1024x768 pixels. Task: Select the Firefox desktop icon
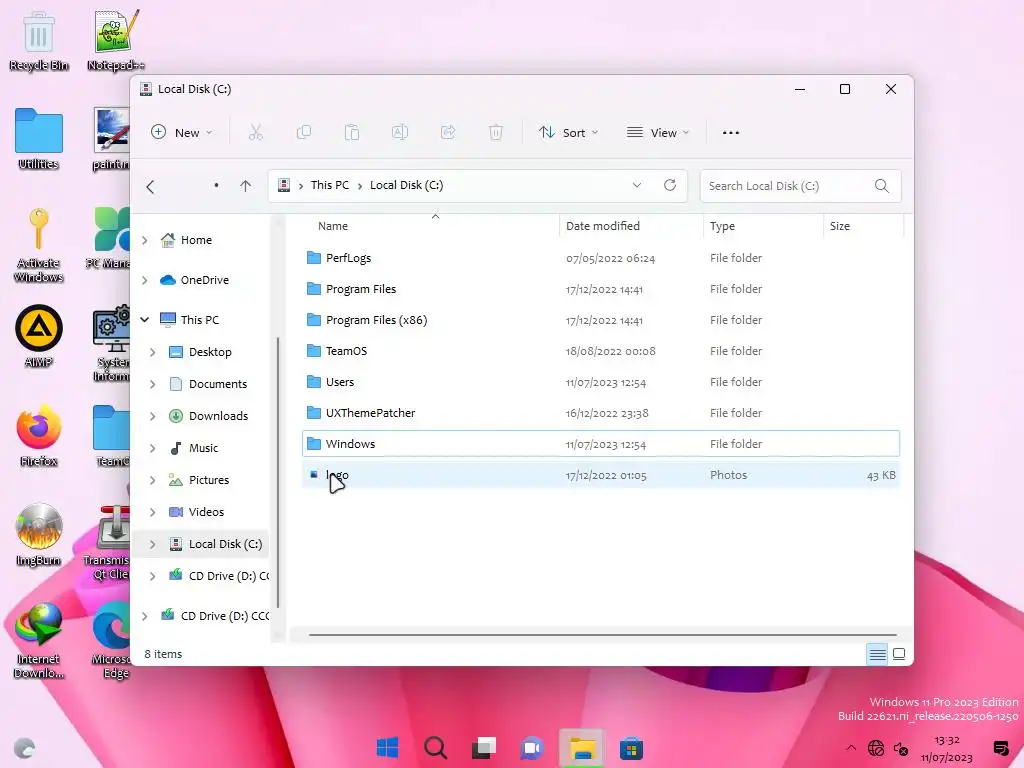39,436
